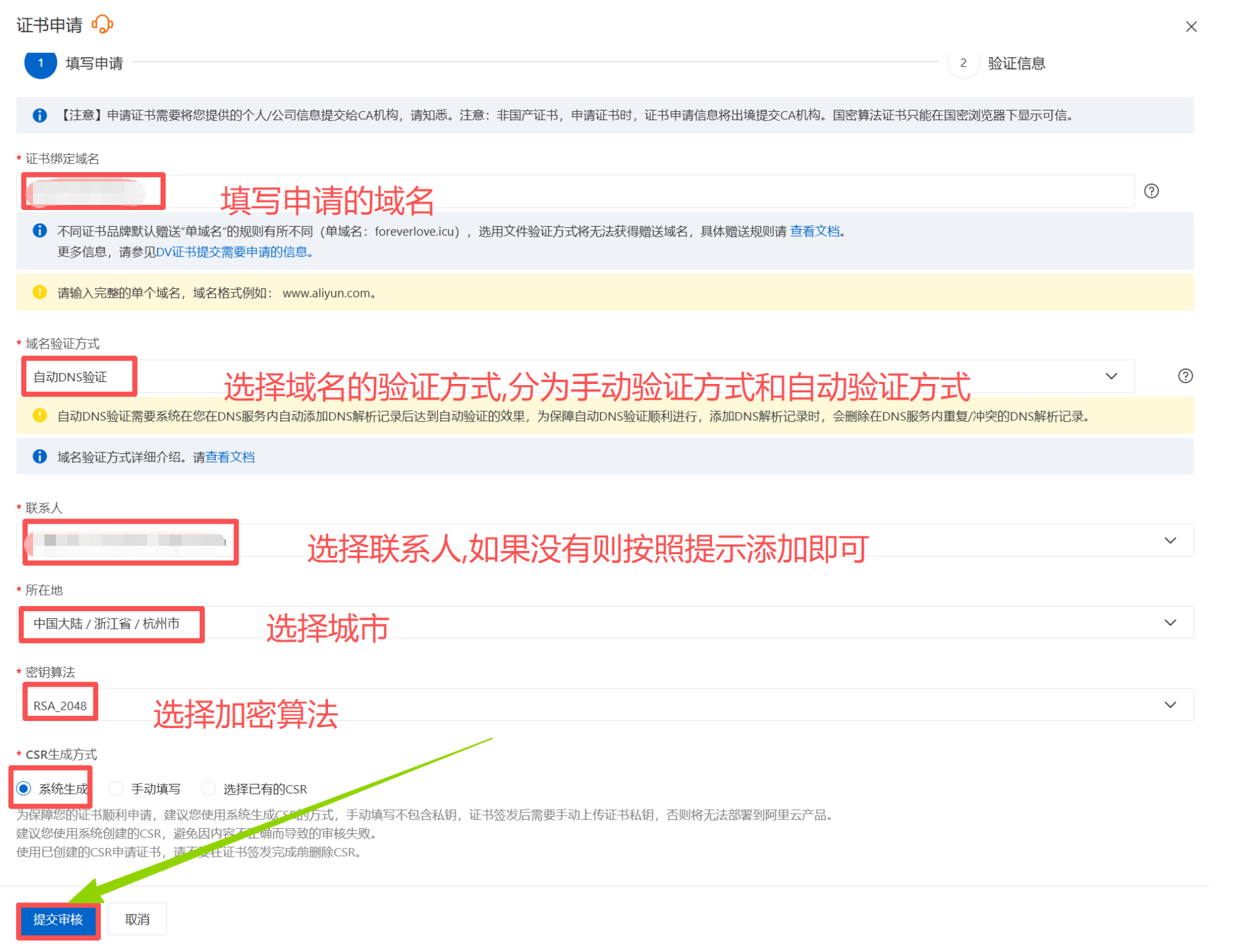
Task: Click the help icon beside domain name field
Action: [1150, 191]
